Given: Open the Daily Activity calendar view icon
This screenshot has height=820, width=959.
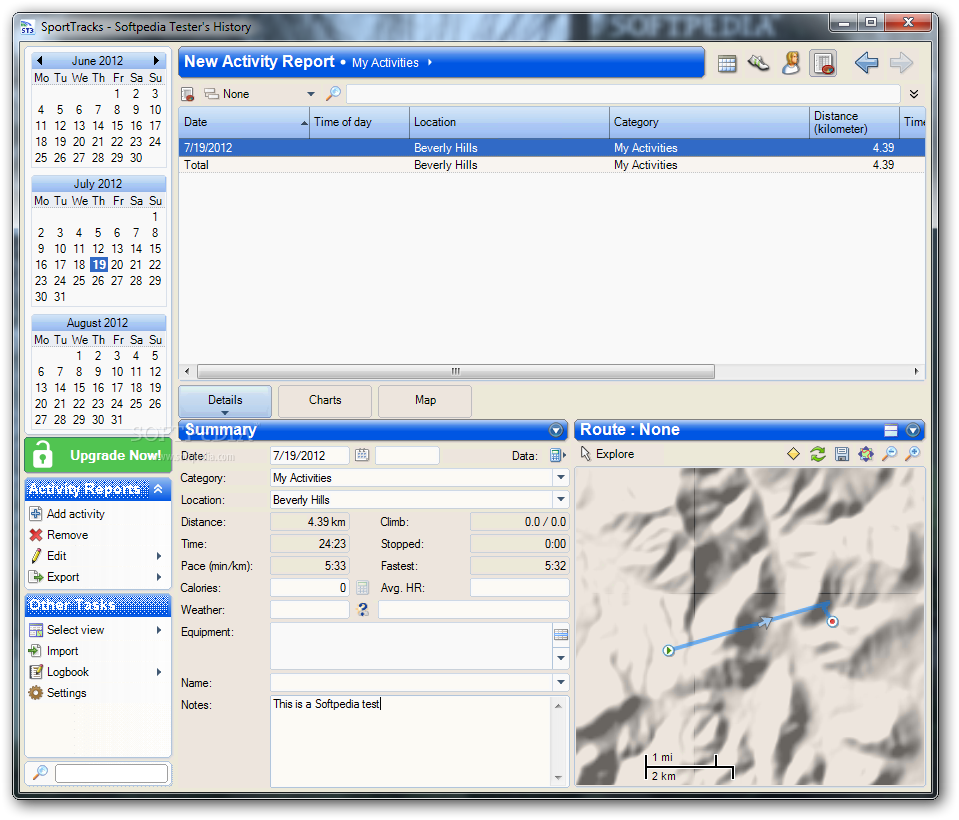Looking at the screenshot, I should coord(727,63).
